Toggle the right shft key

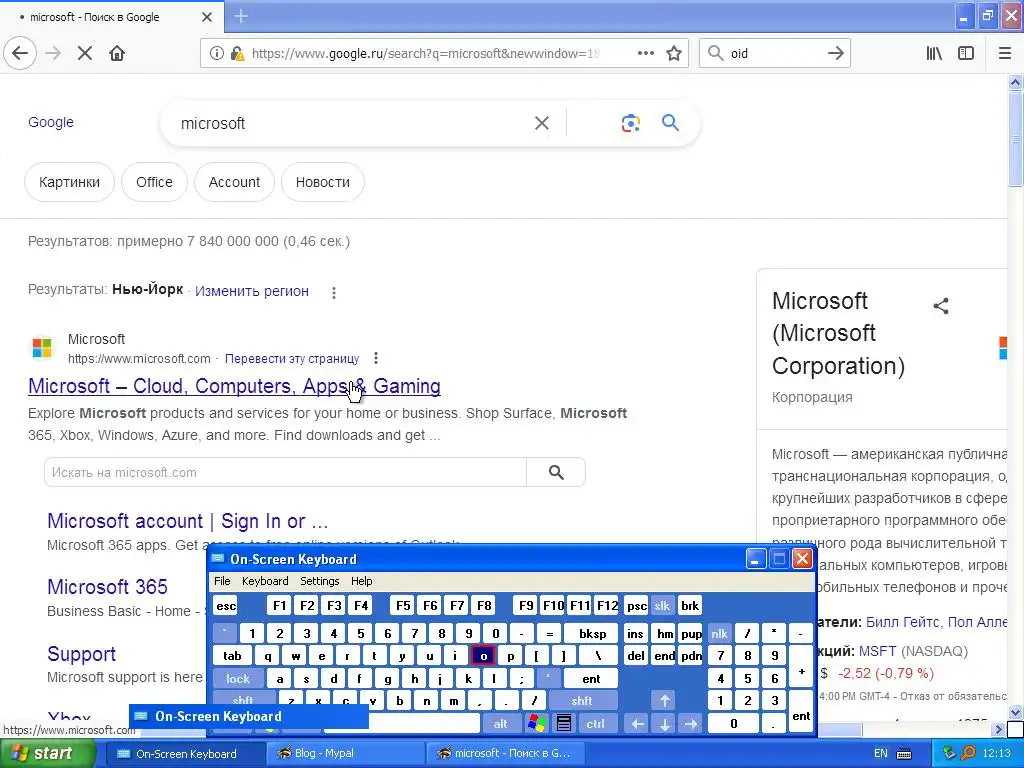pos(582,701)
